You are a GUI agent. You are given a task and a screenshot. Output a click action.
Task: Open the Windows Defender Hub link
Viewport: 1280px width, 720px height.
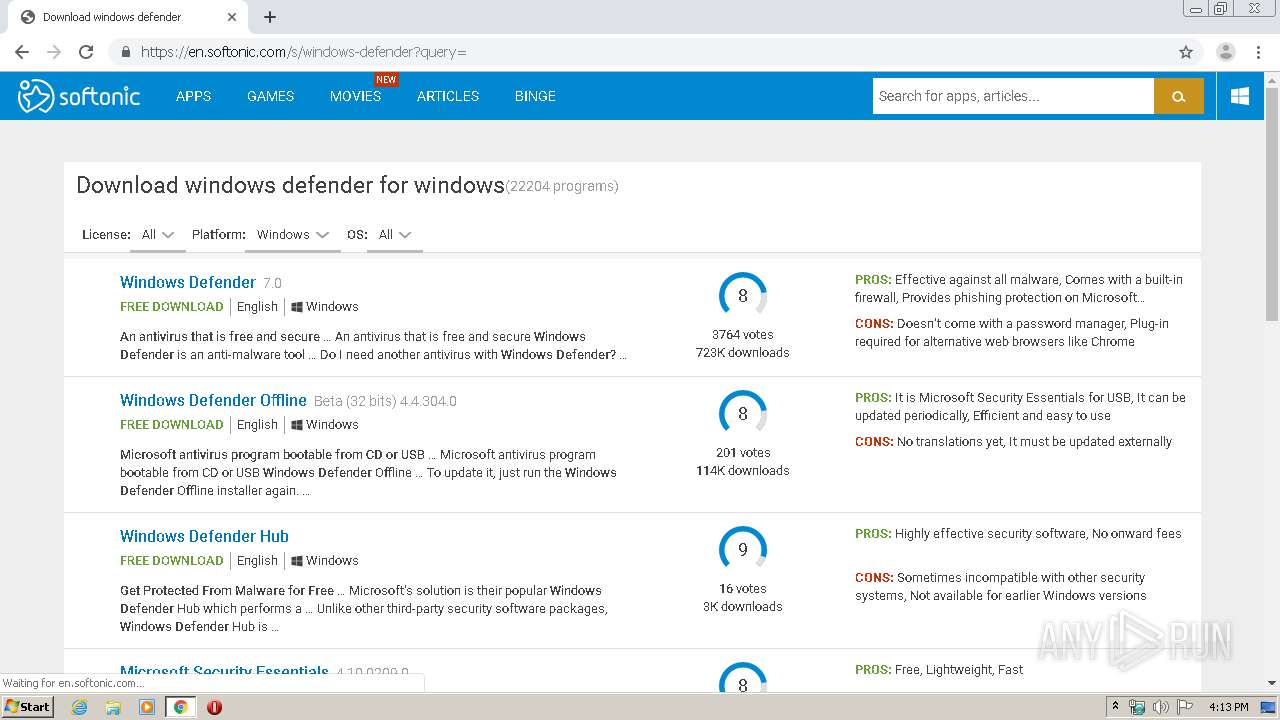click(204, 536)
